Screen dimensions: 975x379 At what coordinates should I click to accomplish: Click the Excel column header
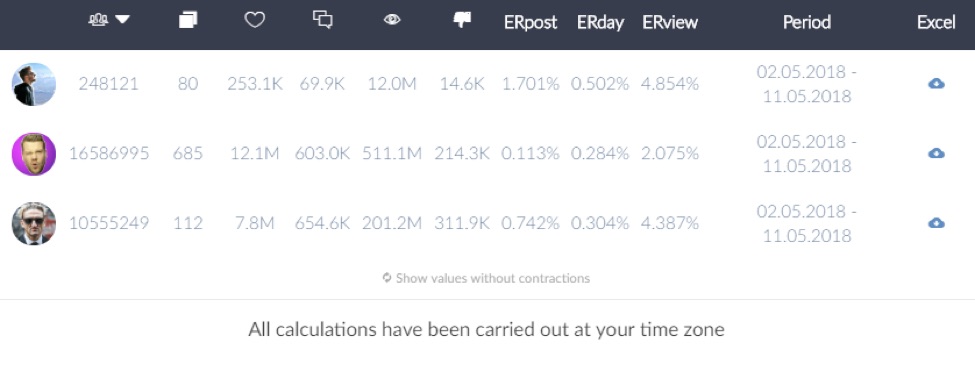tap(936, 23)
